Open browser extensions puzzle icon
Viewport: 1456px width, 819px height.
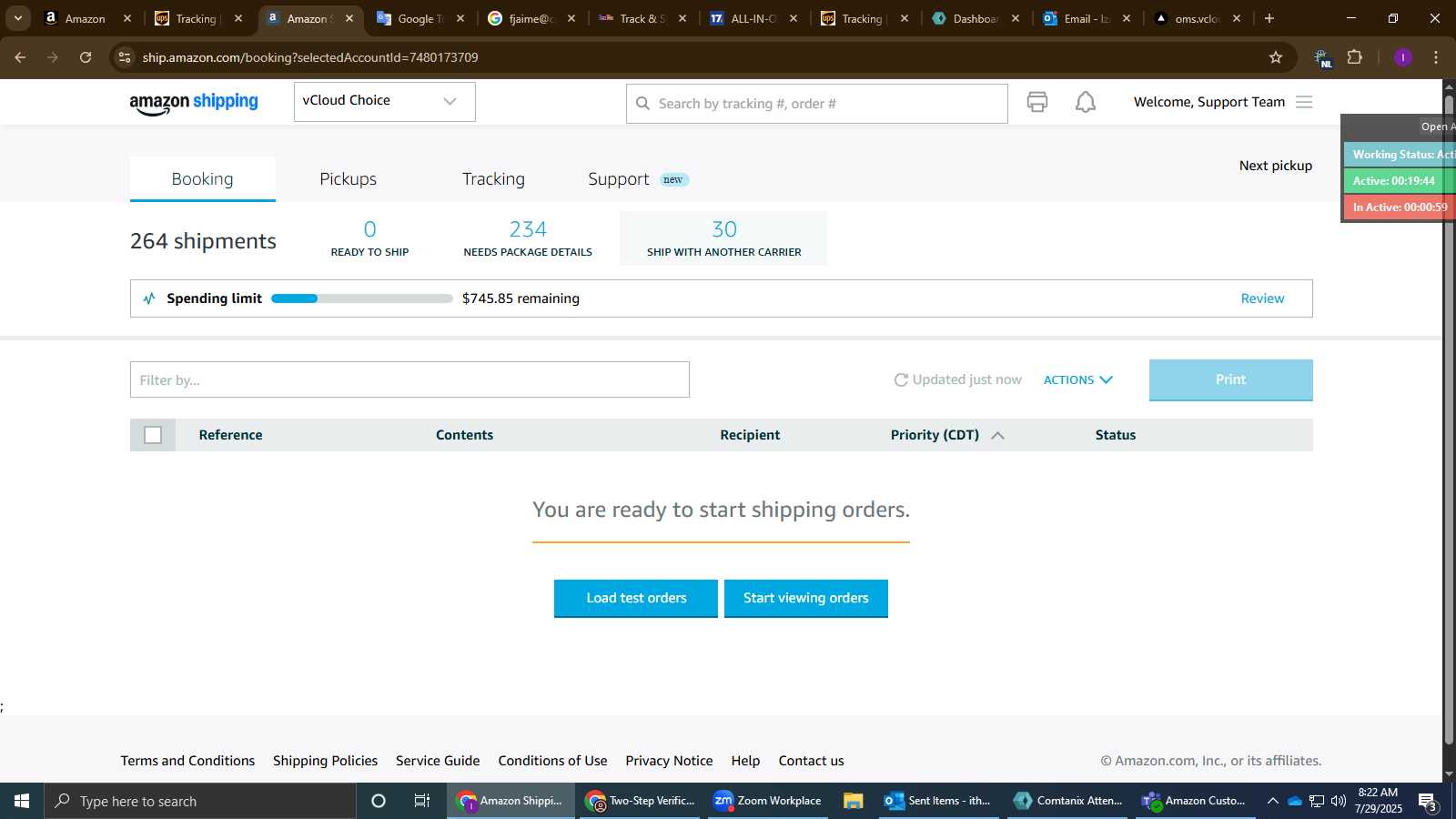click(x=1355, y=57)
